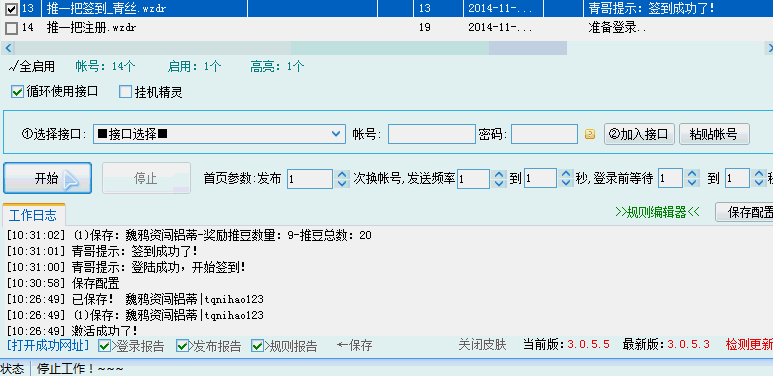
Task: Select row 推一把签到_青丝.wzdr
Action: pyautogui.click(x=386, y=8)
